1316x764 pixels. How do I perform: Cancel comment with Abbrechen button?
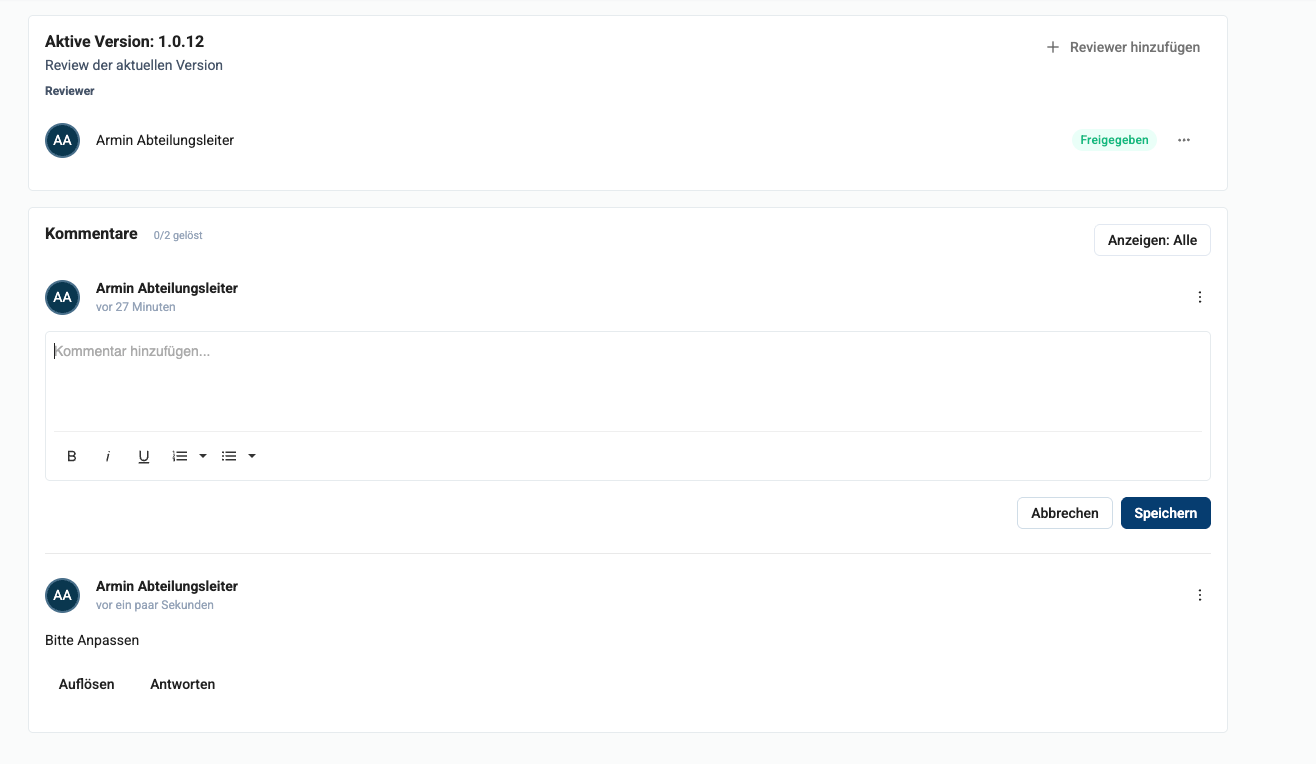pyautogui.click(x=1064, y=513)
